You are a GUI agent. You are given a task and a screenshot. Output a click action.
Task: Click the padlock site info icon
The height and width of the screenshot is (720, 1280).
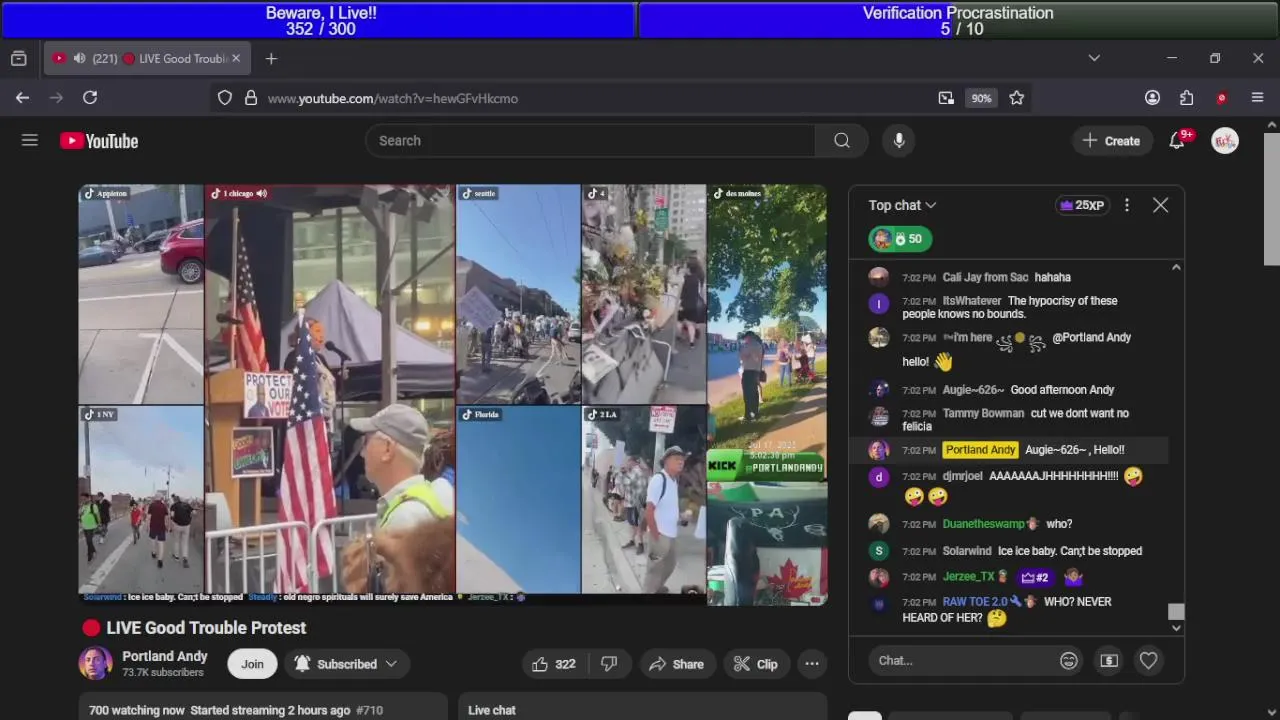pos(251,98)
